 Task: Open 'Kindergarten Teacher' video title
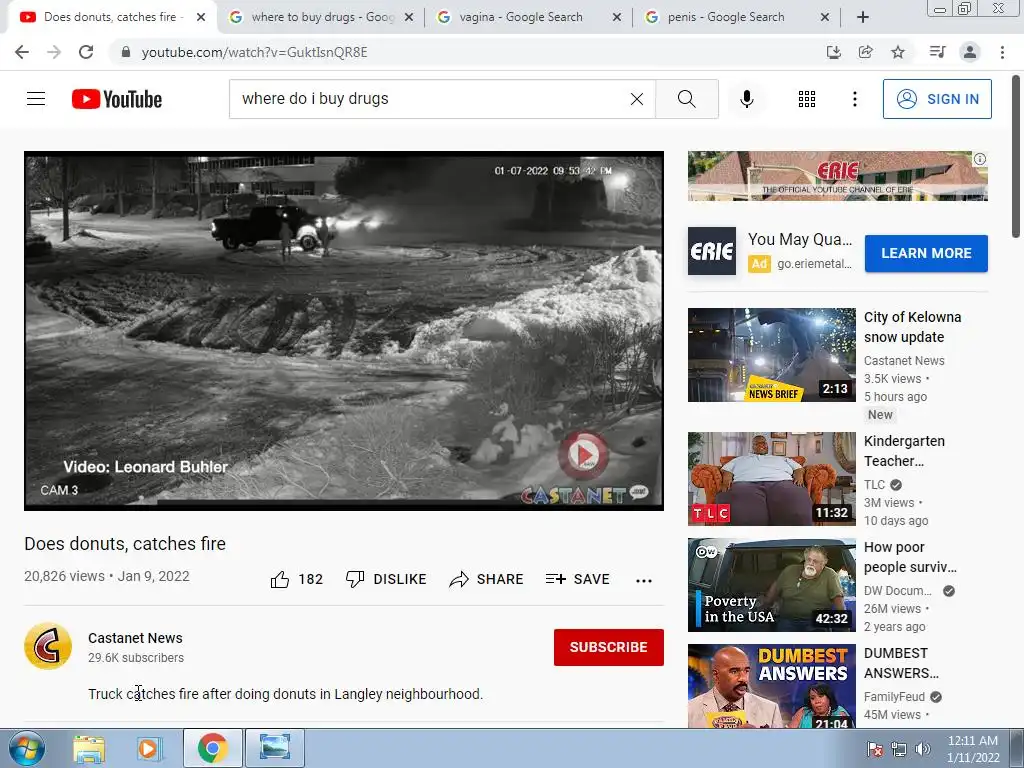[x=904, y=451]
